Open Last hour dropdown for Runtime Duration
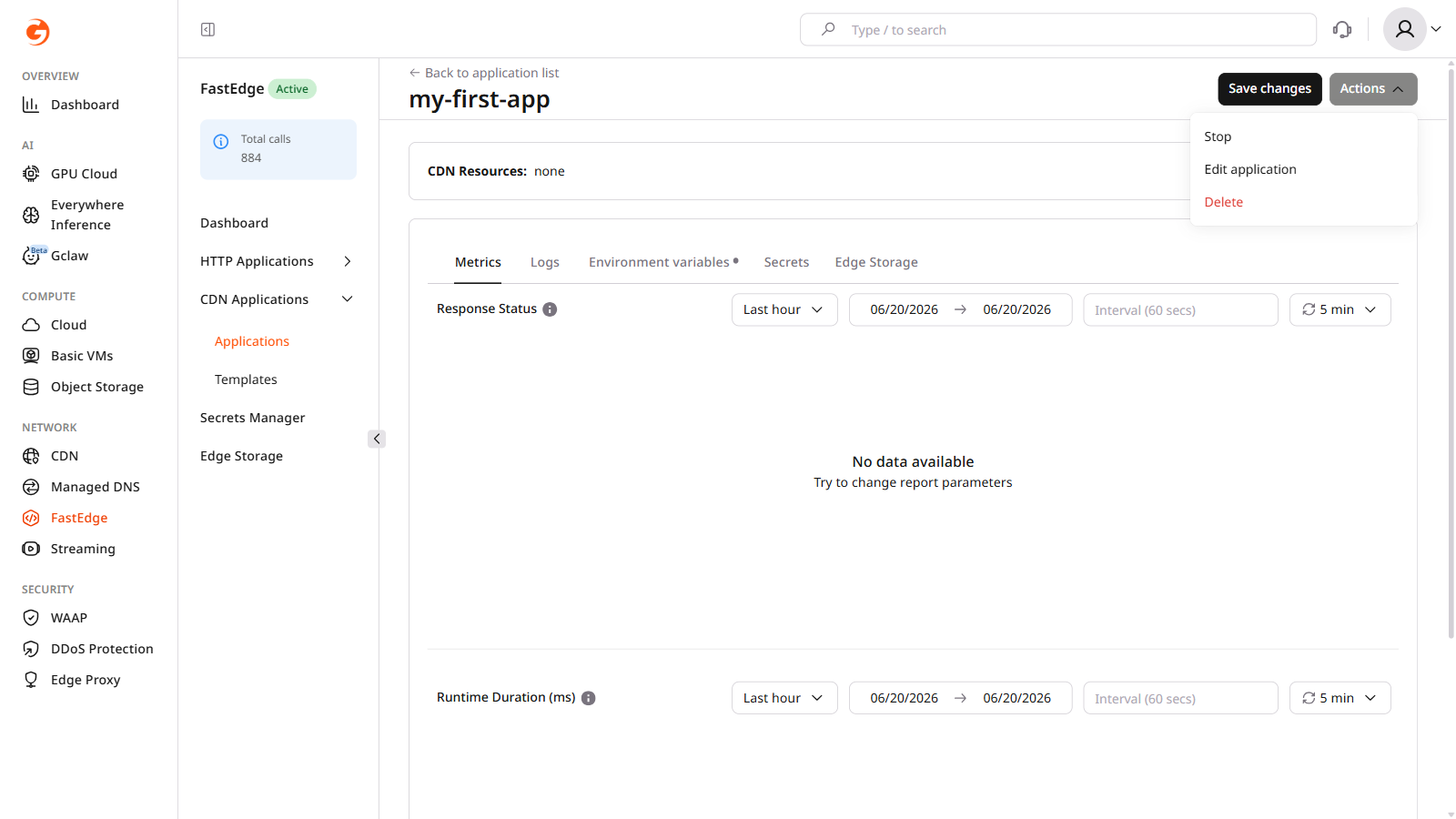Image resolution: width=1456 pixels, height=819 pixels. [x=784, y=698]
